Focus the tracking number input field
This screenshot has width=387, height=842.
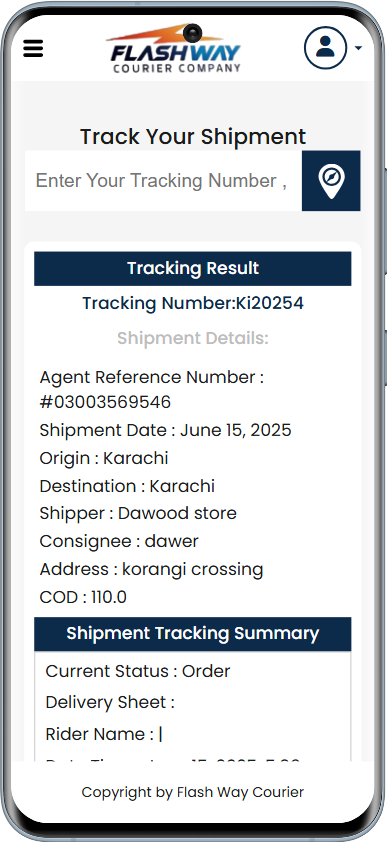click(x=163, y=180)
